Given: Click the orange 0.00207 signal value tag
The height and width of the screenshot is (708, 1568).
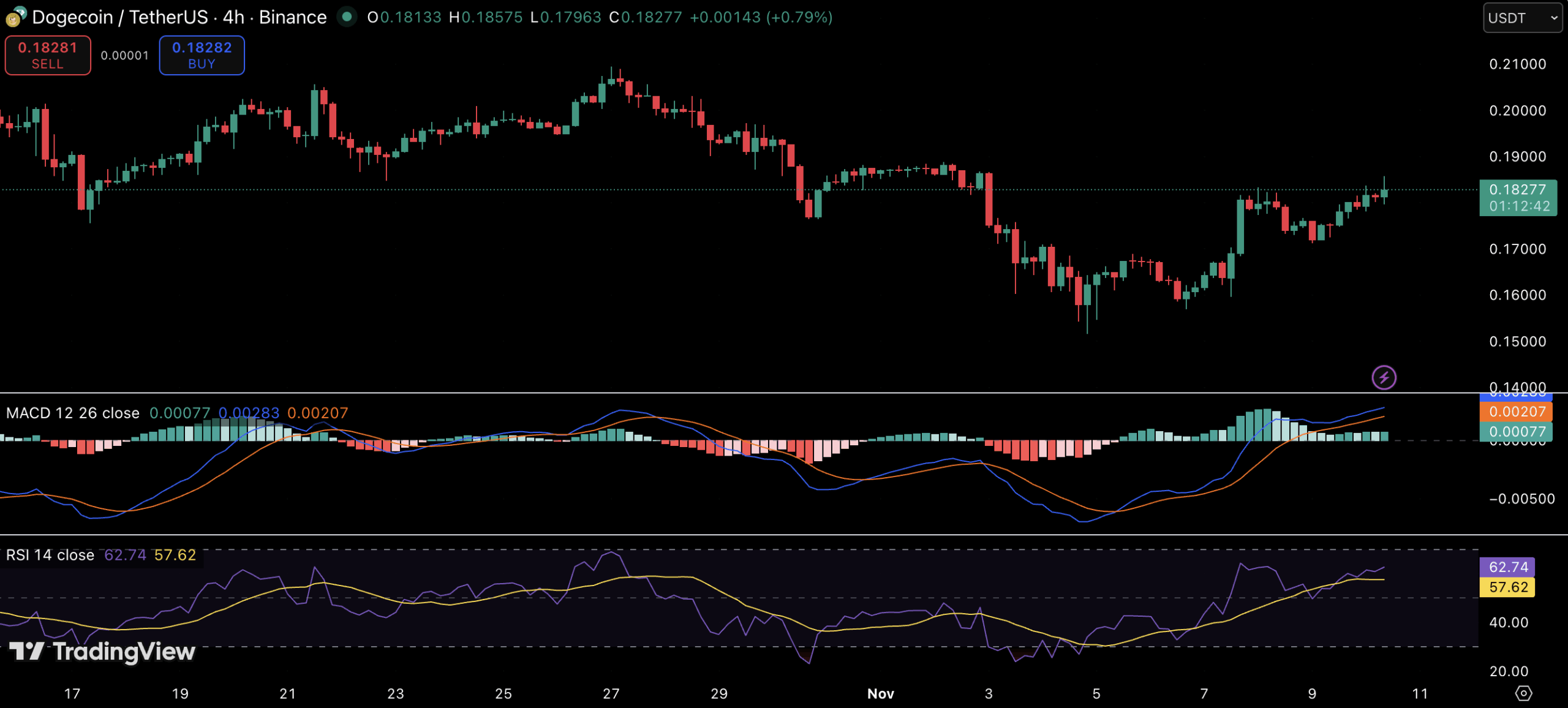Looking at the screenshot, I should point(1515,412).
